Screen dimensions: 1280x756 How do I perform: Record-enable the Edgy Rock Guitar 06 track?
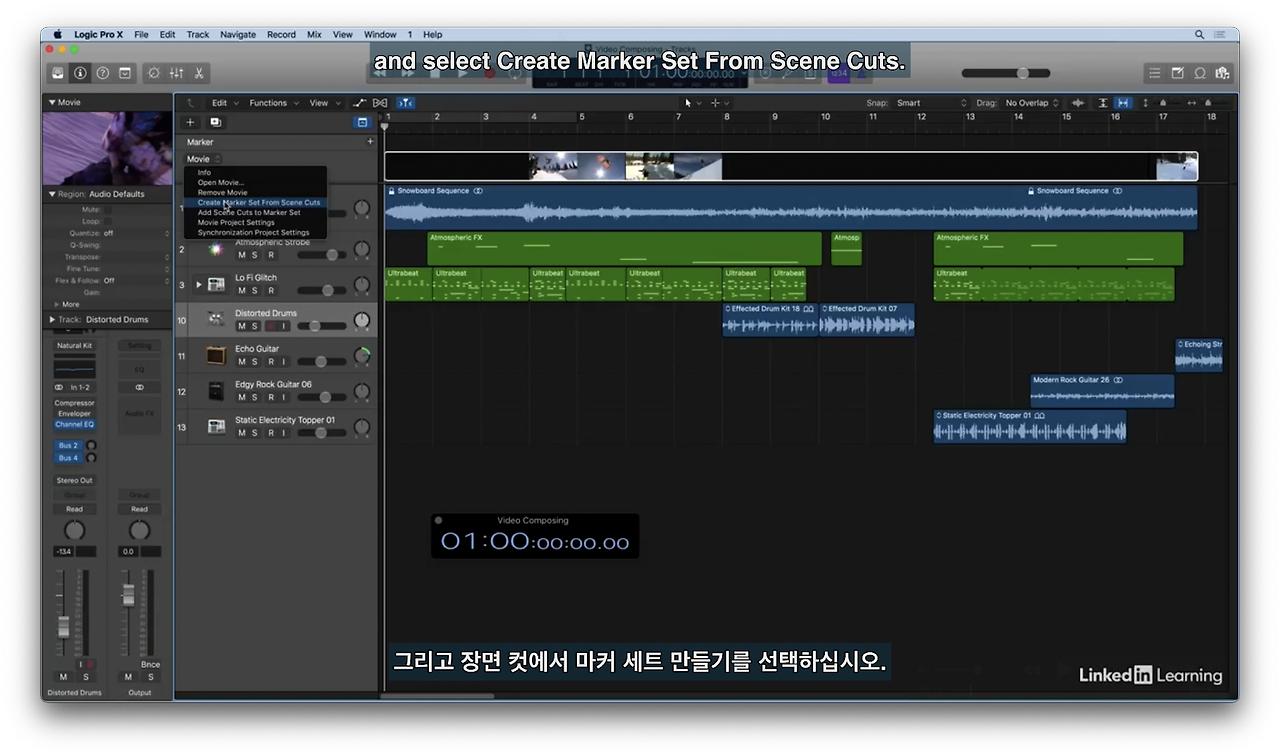tap(270, 397)
